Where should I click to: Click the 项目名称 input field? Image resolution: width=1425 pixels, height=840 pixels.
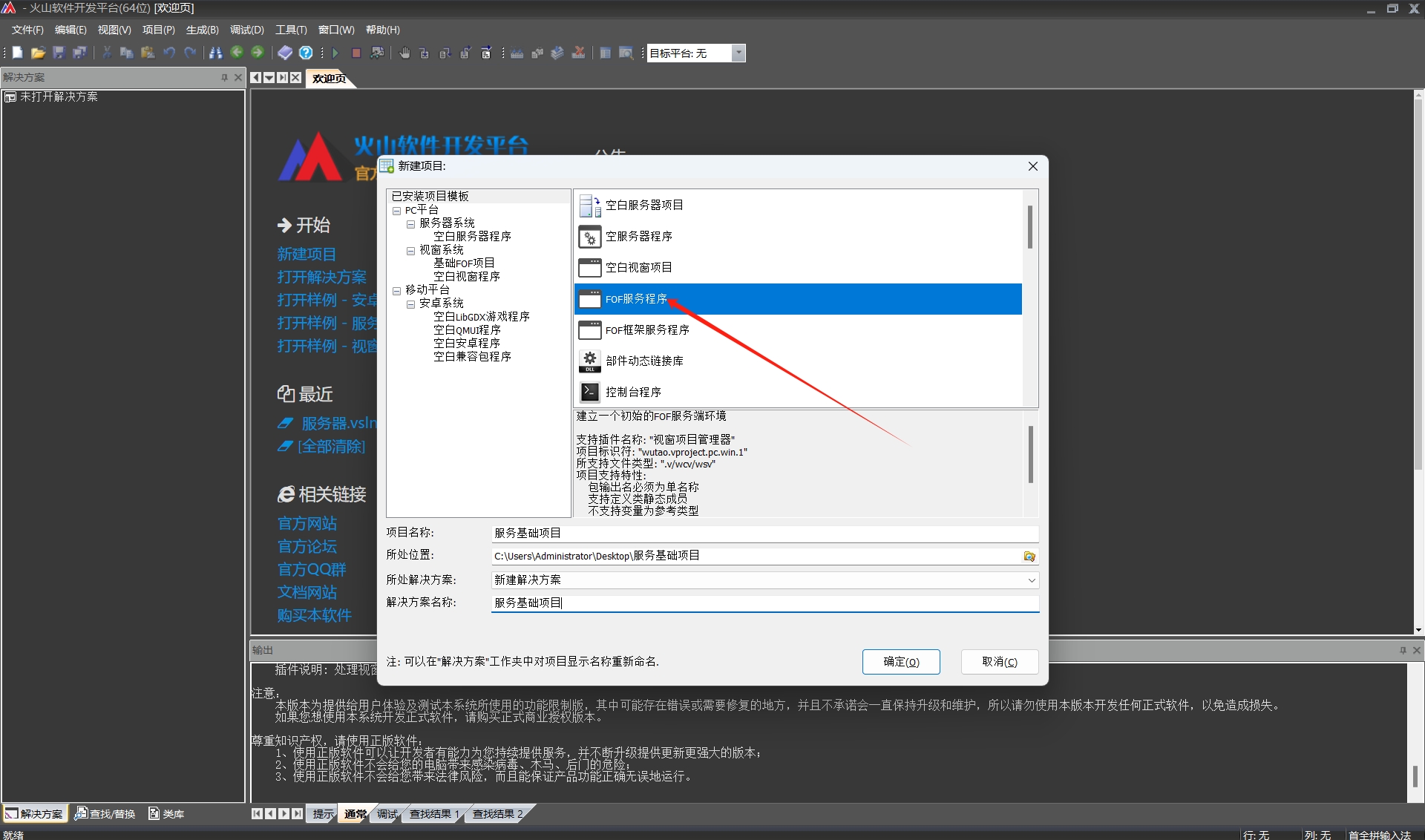(764, 534)
